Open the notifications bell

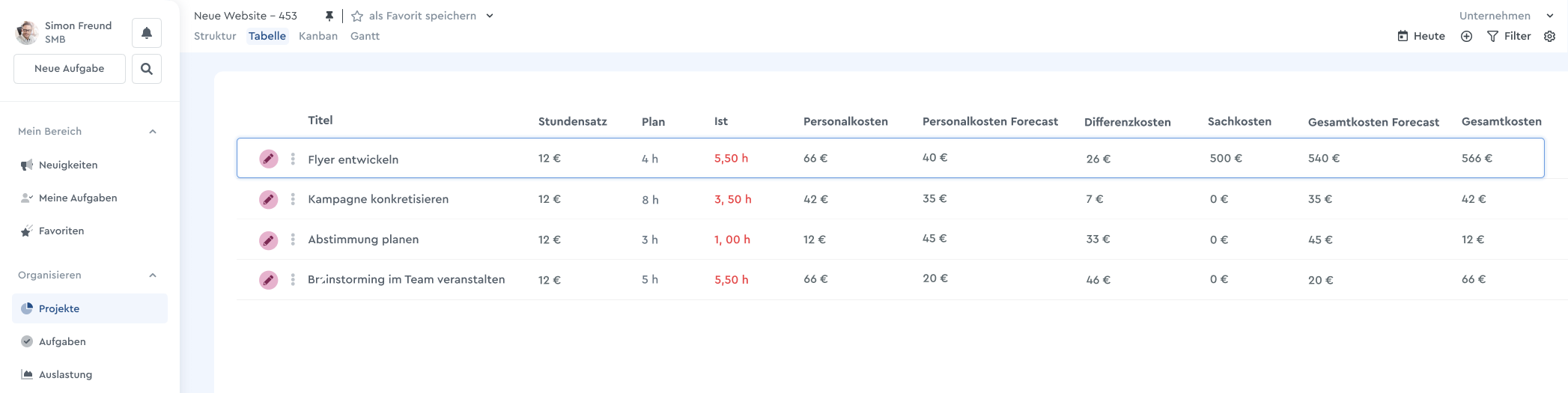[x=147, y=33]
